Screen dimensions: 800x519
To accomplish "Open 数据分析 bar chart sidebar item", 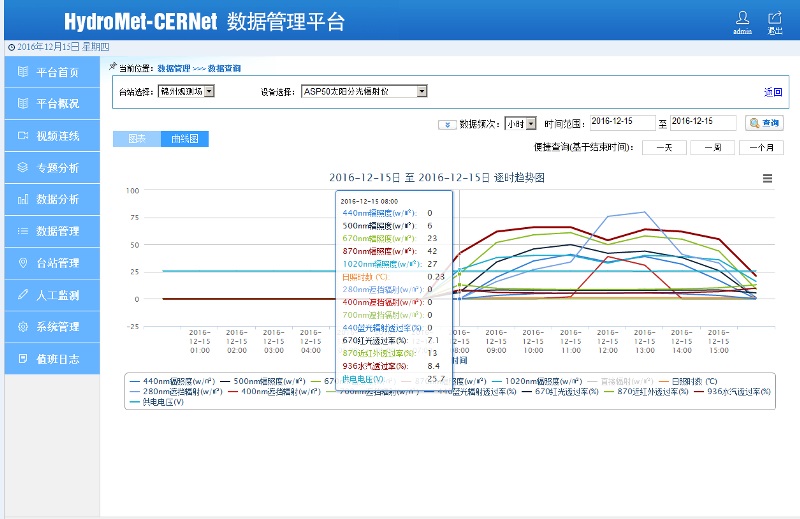I will [52, 199].
